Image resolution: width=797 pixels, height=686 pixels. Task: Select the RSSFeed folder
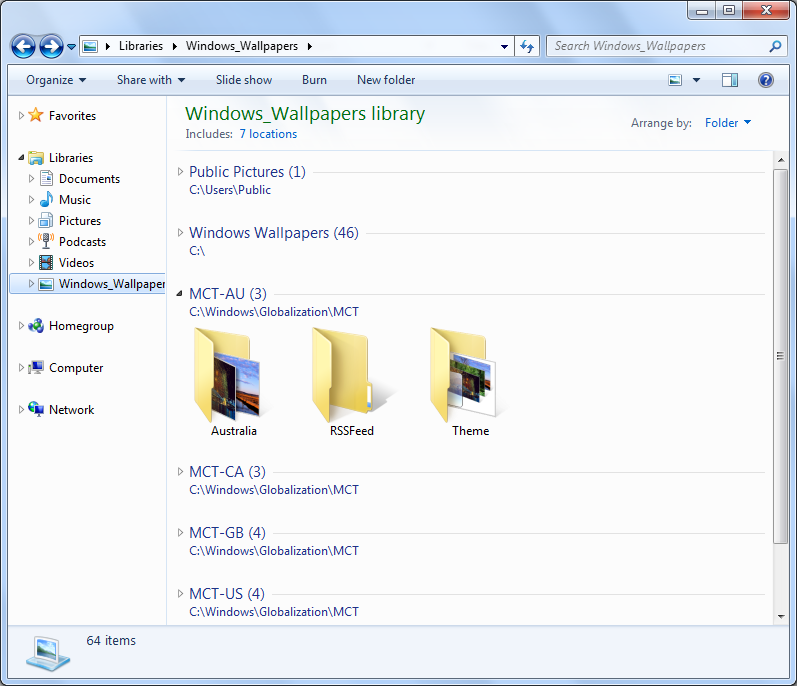352,382
